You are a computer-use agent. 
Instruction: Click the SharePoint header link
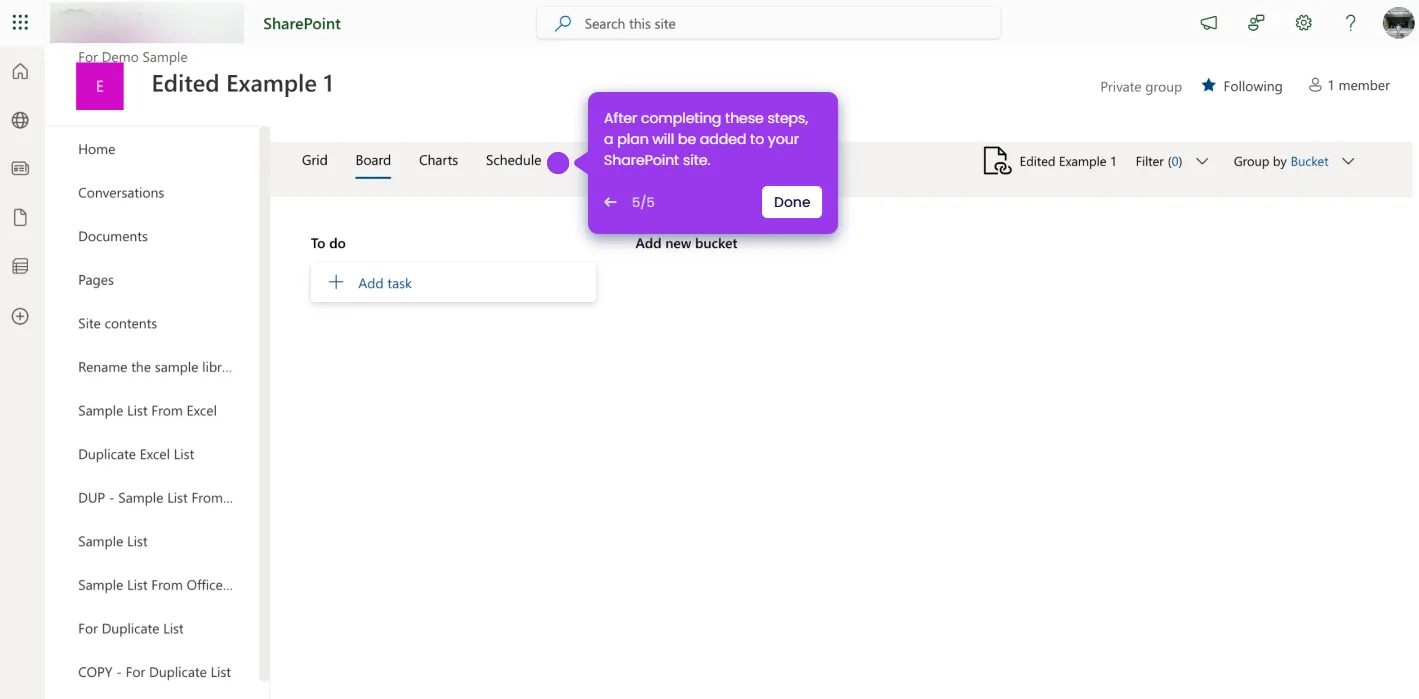(302, 23)
